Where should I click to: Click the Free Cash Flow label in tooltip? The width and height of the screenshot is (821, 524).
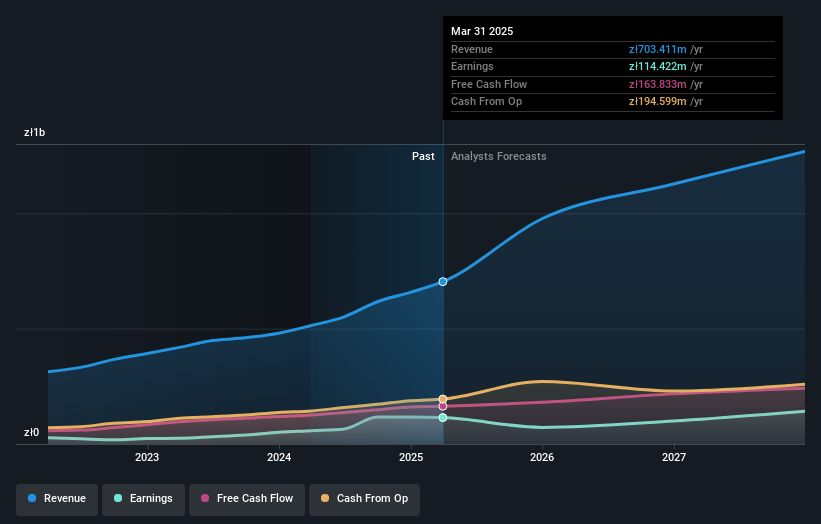[489, 84]
